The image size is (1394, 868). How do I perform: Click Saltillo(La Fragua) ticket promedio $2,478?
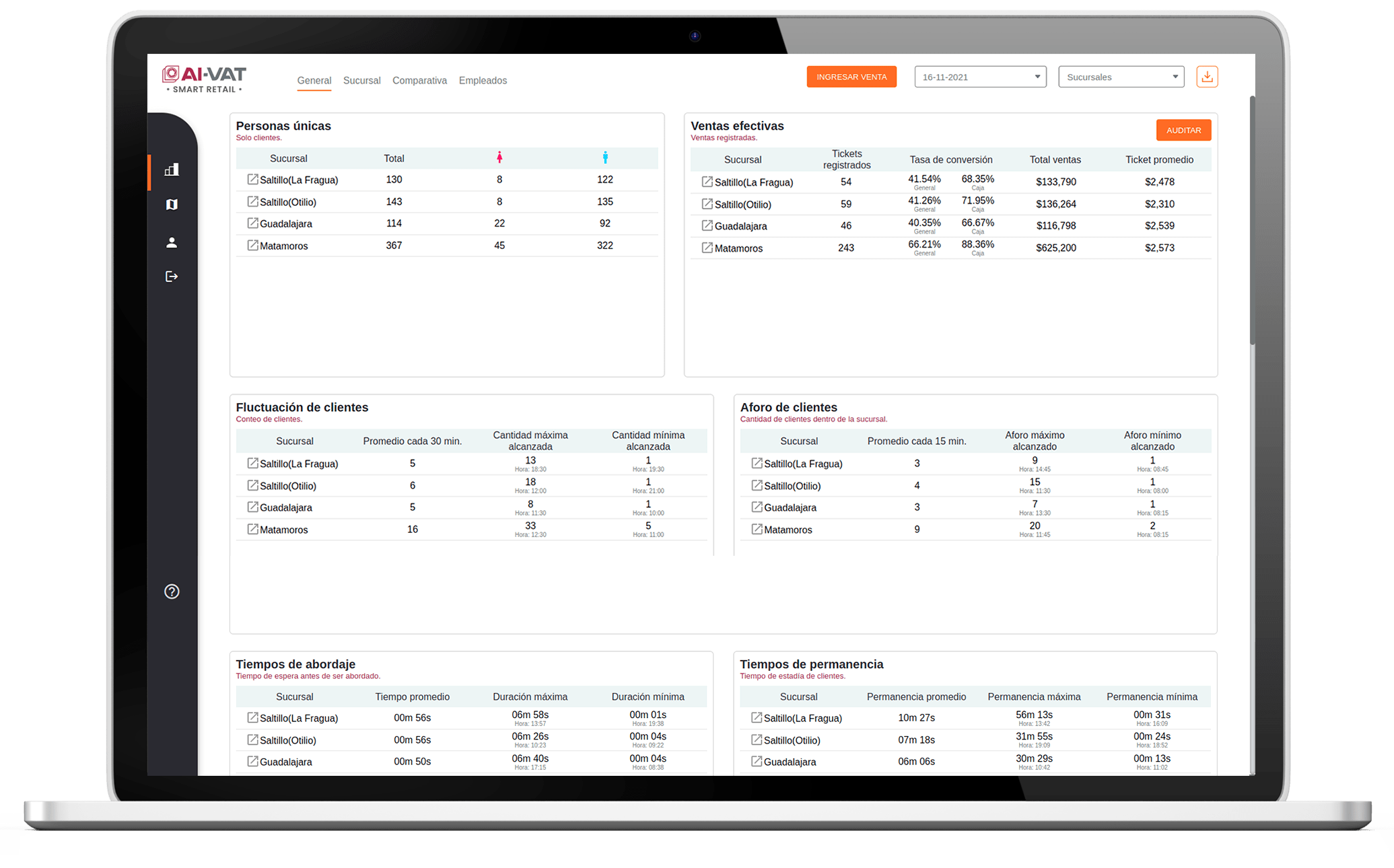click(1159, 182)
